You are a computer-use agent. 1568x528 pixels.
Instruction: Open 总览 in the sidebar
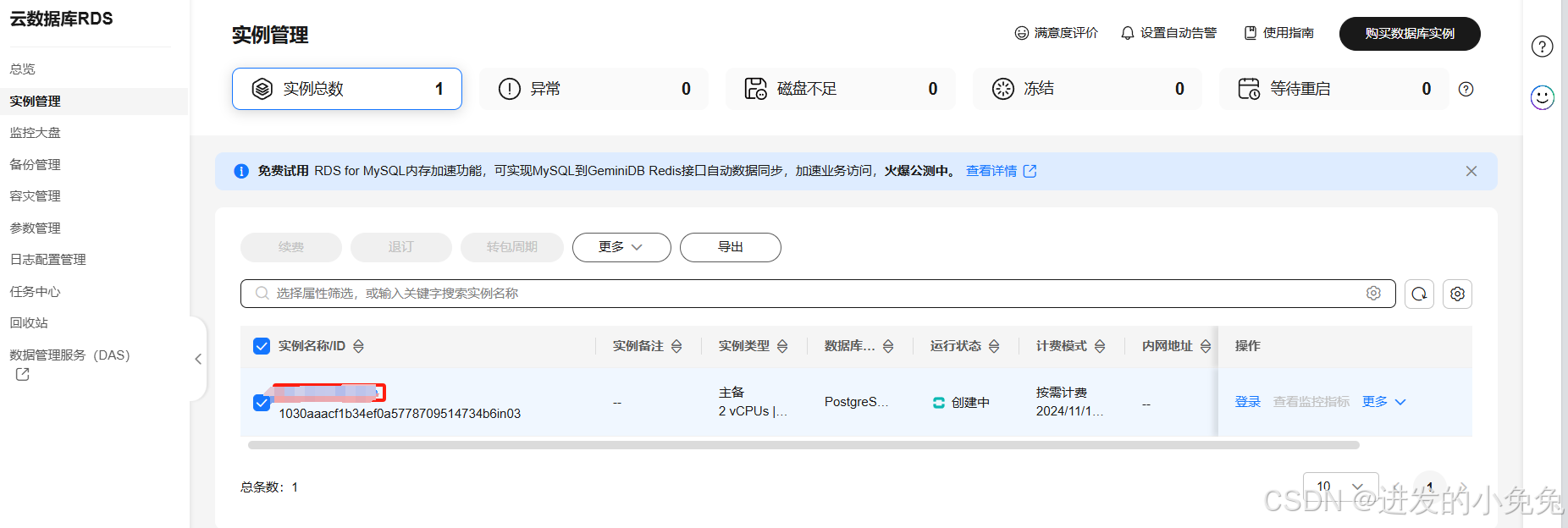tap(23, 69)
